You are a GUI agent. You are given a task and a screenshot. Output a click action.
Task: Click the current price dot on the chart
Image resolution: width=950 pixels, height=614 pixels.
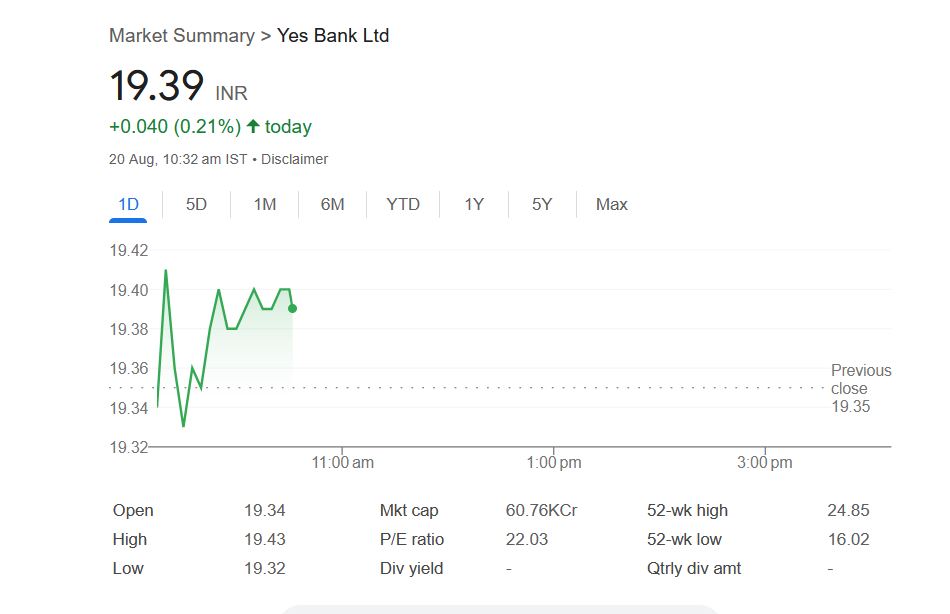(x=292, y=308)
